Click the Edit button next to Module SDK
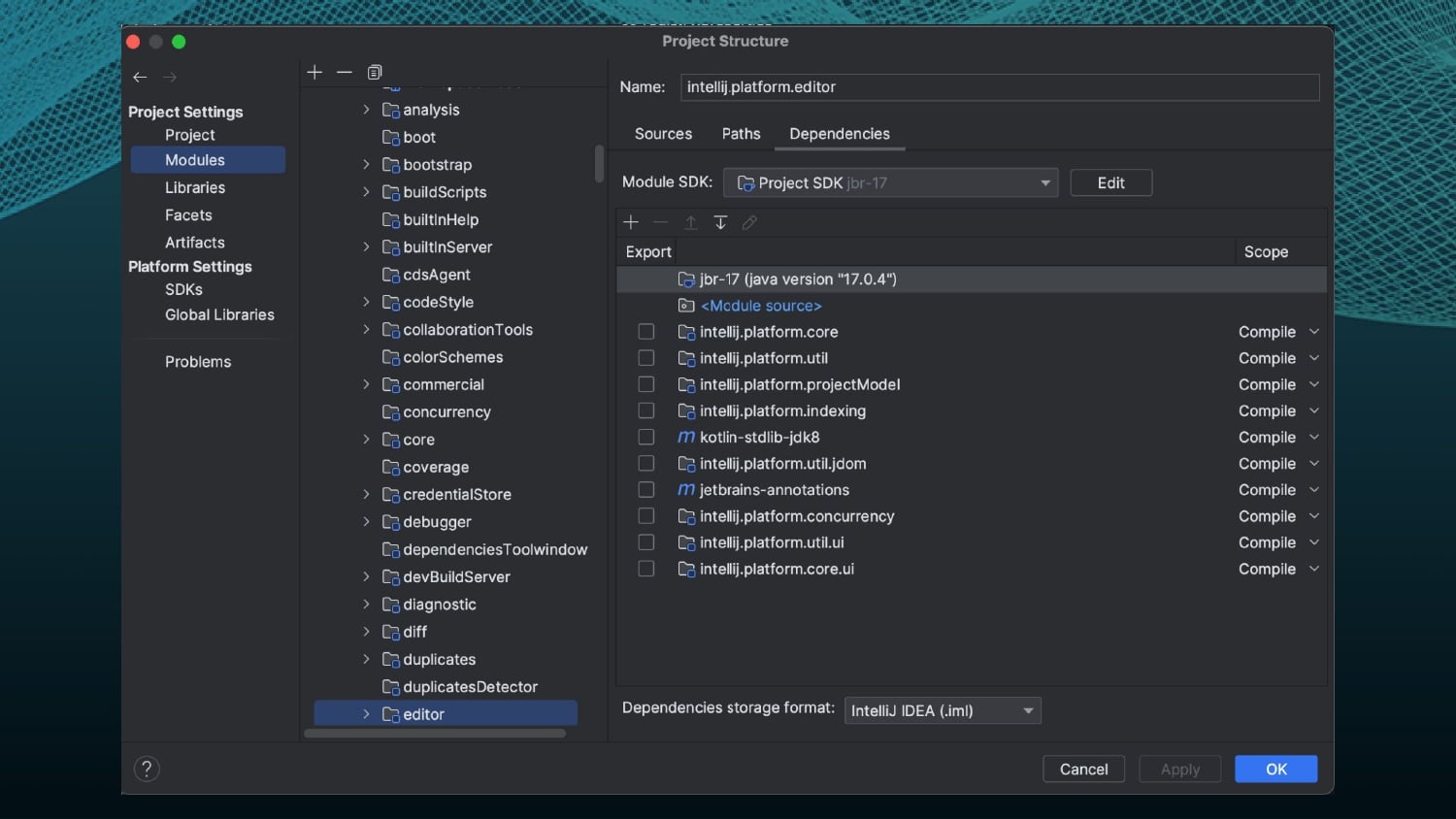This screenshot has height=819, width=1456. coord(1110,182)
